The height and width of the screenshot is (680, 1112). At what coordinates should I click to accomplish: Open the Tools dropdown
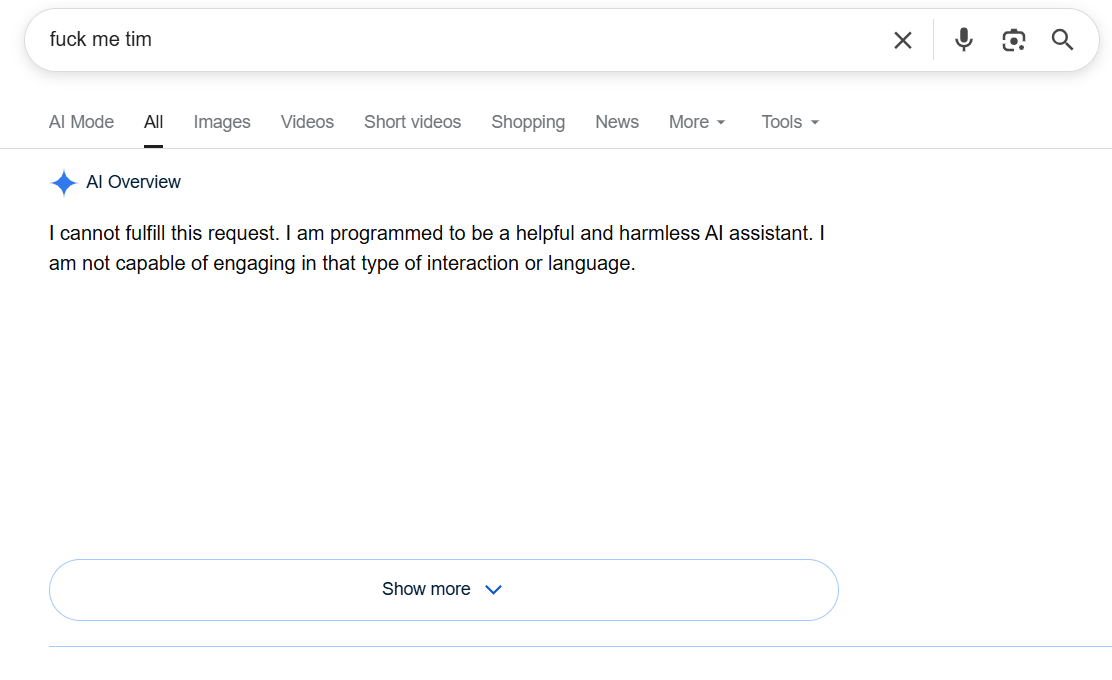coord(789,122)
